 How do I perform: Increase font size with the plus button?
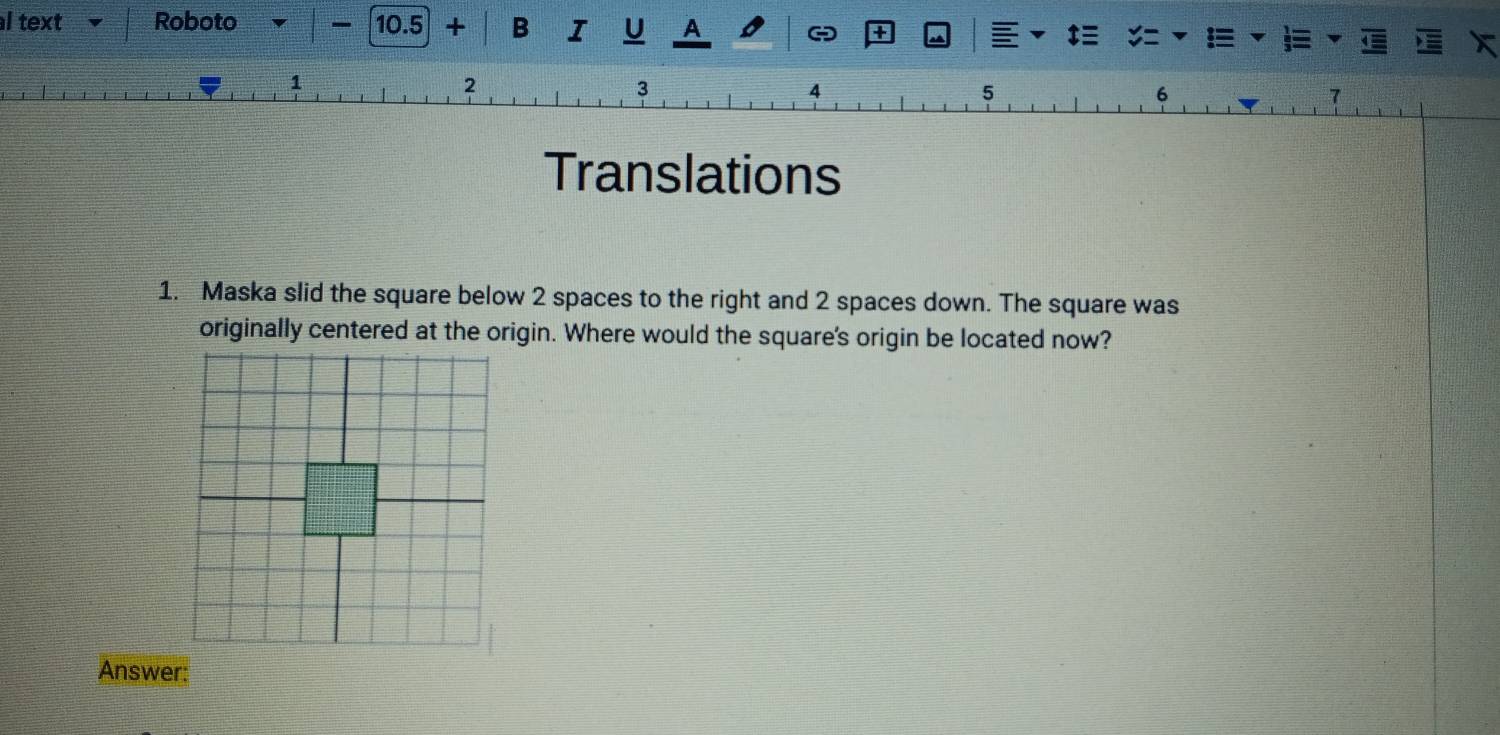(x=455, y=27)
